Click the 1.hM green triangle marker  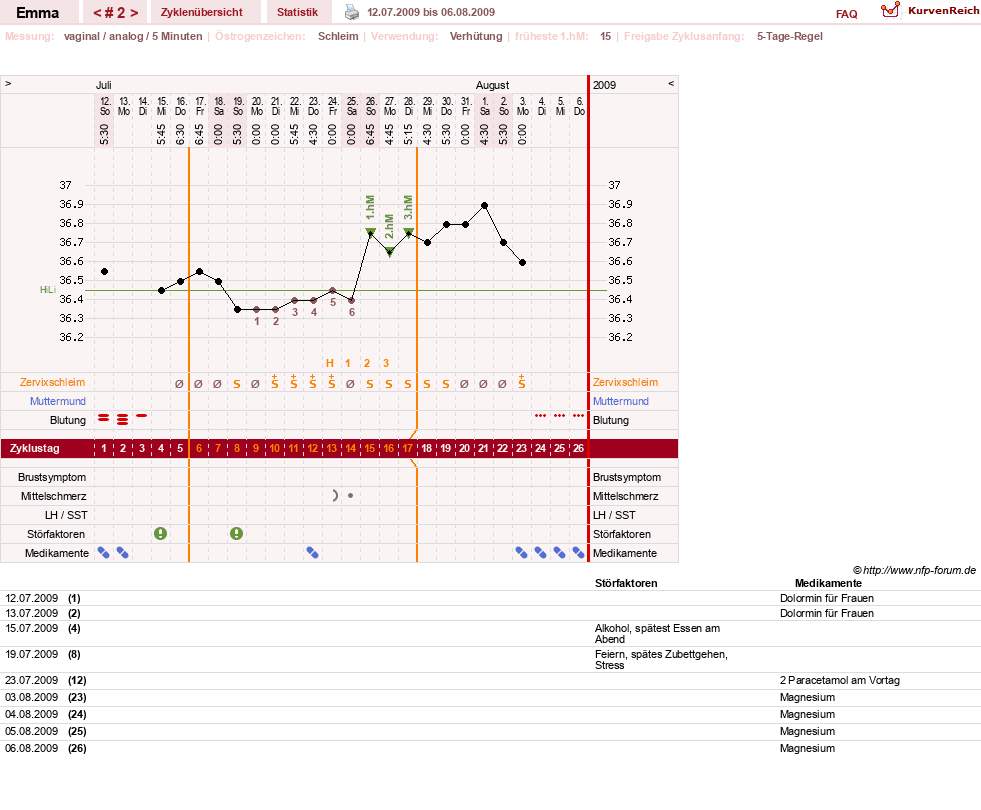click(x=370, y=233)
